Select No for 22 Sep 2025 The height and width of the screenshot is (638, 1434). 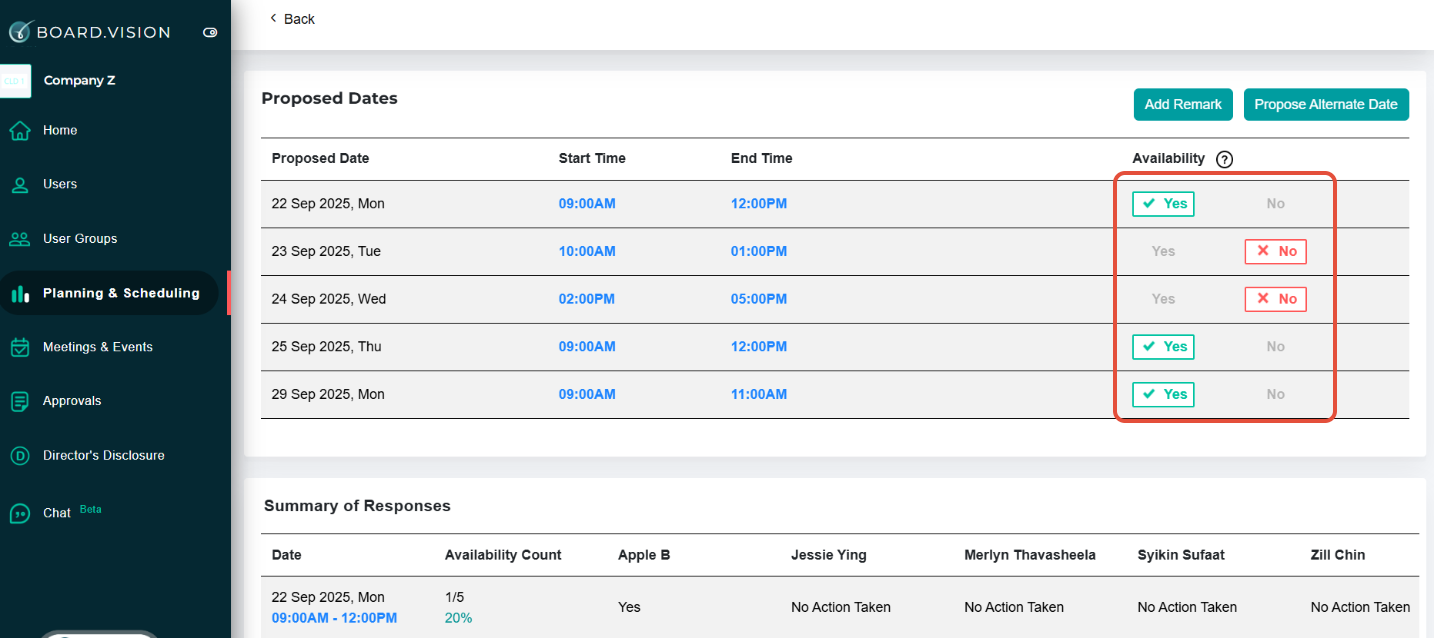(x=1275, y=204)
